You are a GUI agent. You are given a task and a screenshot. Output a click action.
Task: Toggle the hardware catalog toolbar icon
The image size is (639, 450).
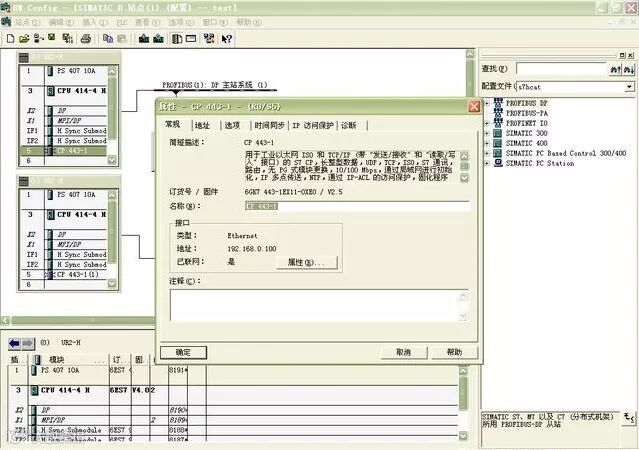(x=177, y=39)
